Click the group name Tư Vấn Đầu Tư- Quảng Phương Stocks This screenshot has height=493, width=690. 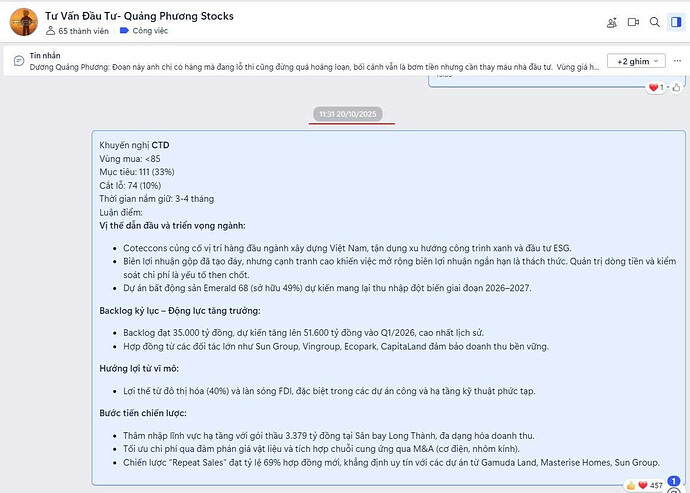click(x=139, y=16)
